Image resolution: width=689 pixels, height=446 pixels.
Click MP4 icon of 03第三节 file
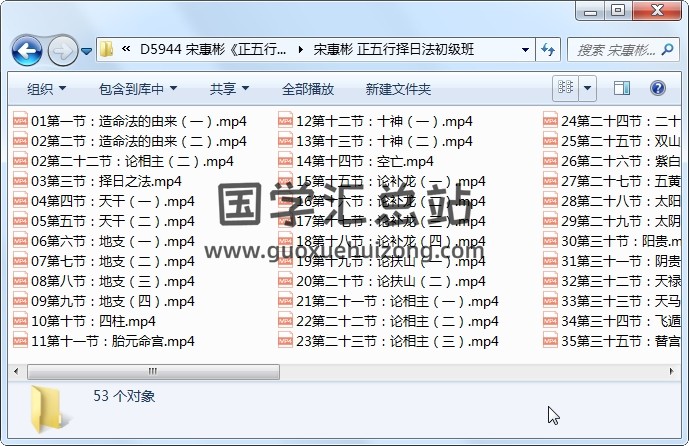pyautogui.click(x=20, y=181)
